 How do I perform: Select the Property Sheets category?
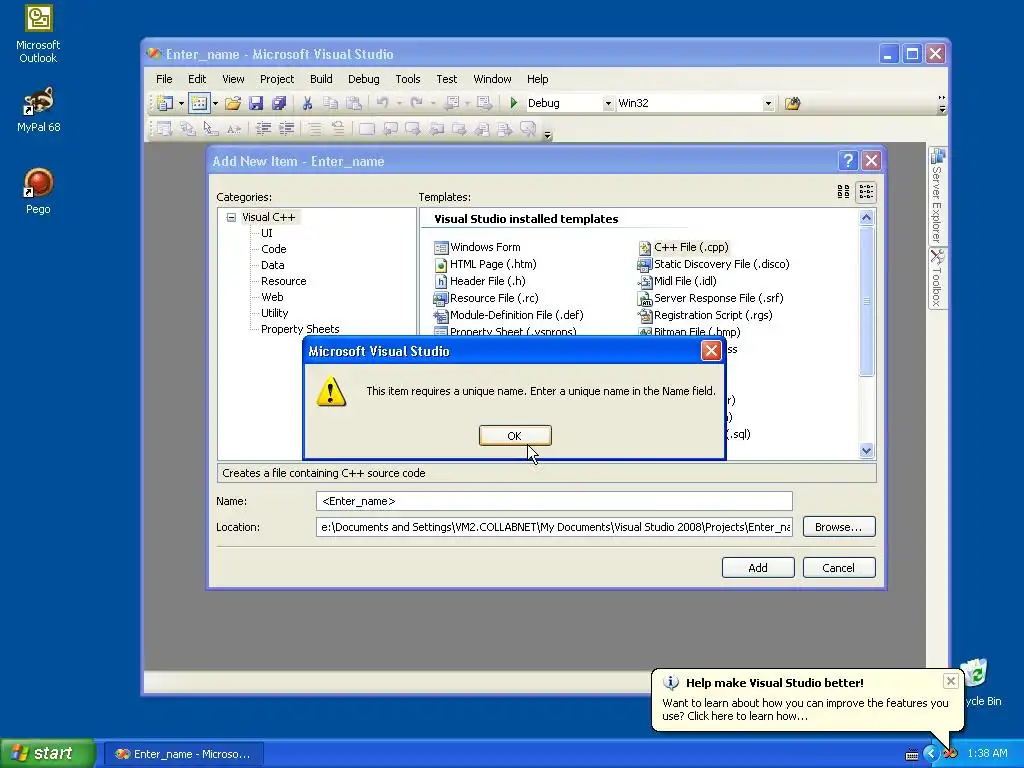[300, 329]
